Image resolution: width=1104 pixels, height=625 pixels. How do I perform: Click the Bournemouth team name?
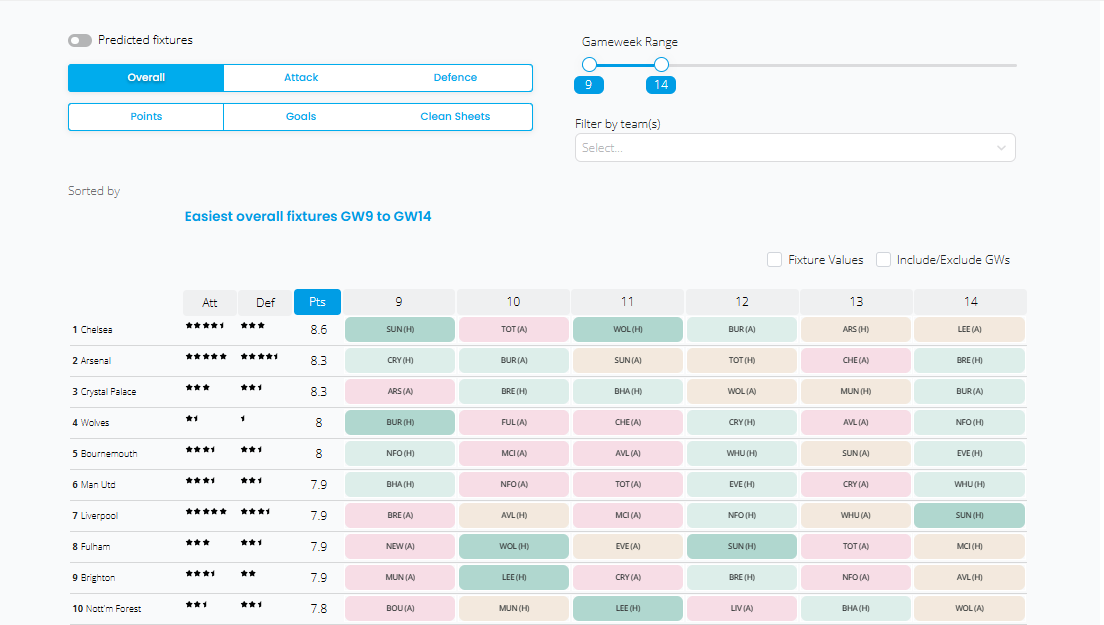pos(109,454)
